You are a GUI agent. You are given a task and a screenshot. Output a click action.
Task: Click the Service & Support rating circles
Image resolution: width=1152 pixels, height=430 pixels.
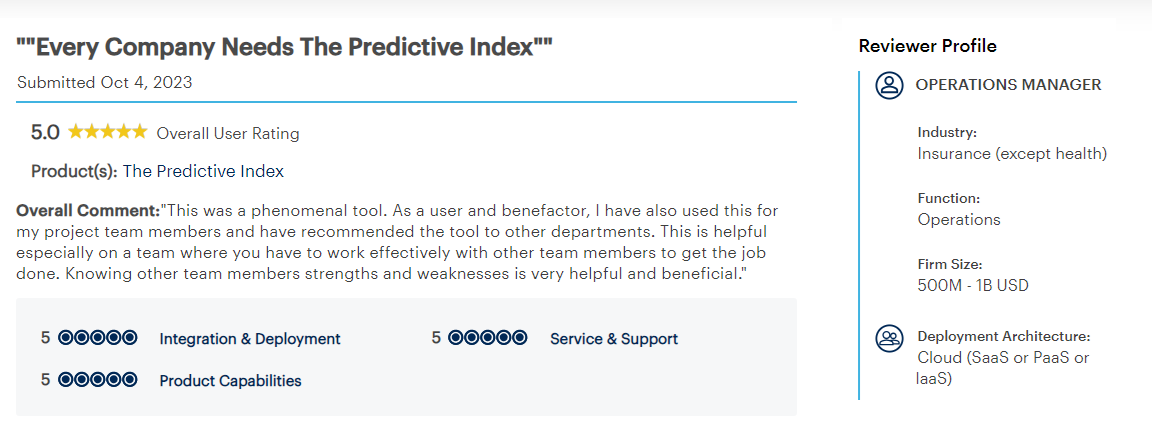pyautogui.click(x=488, y=338)
